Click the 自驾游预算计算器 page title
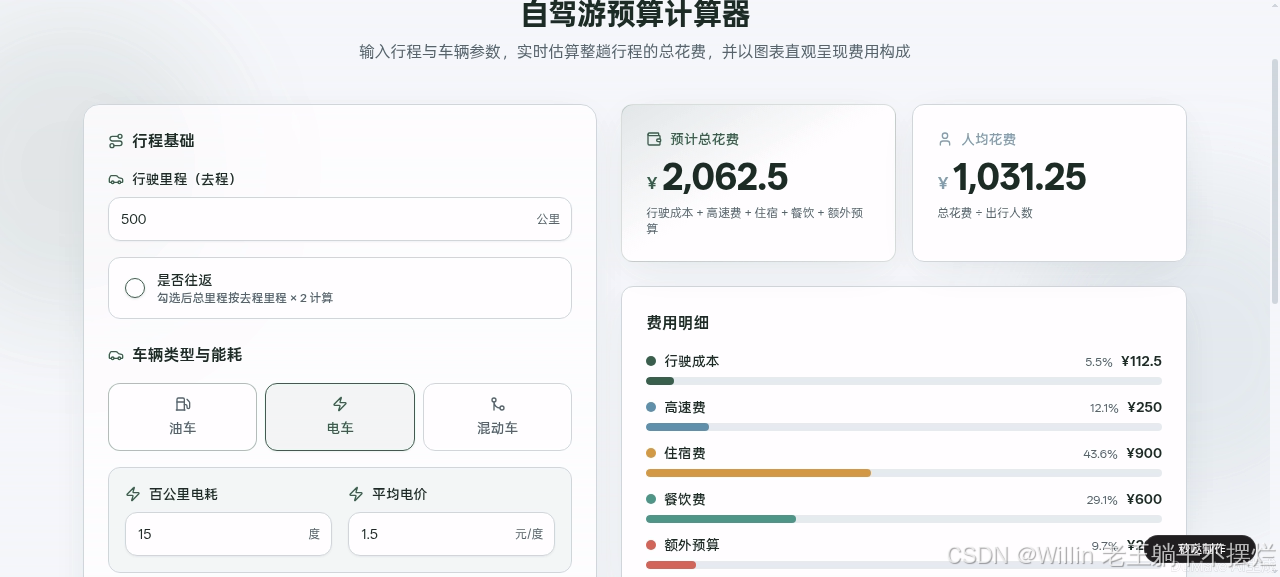 pos(635,15)
